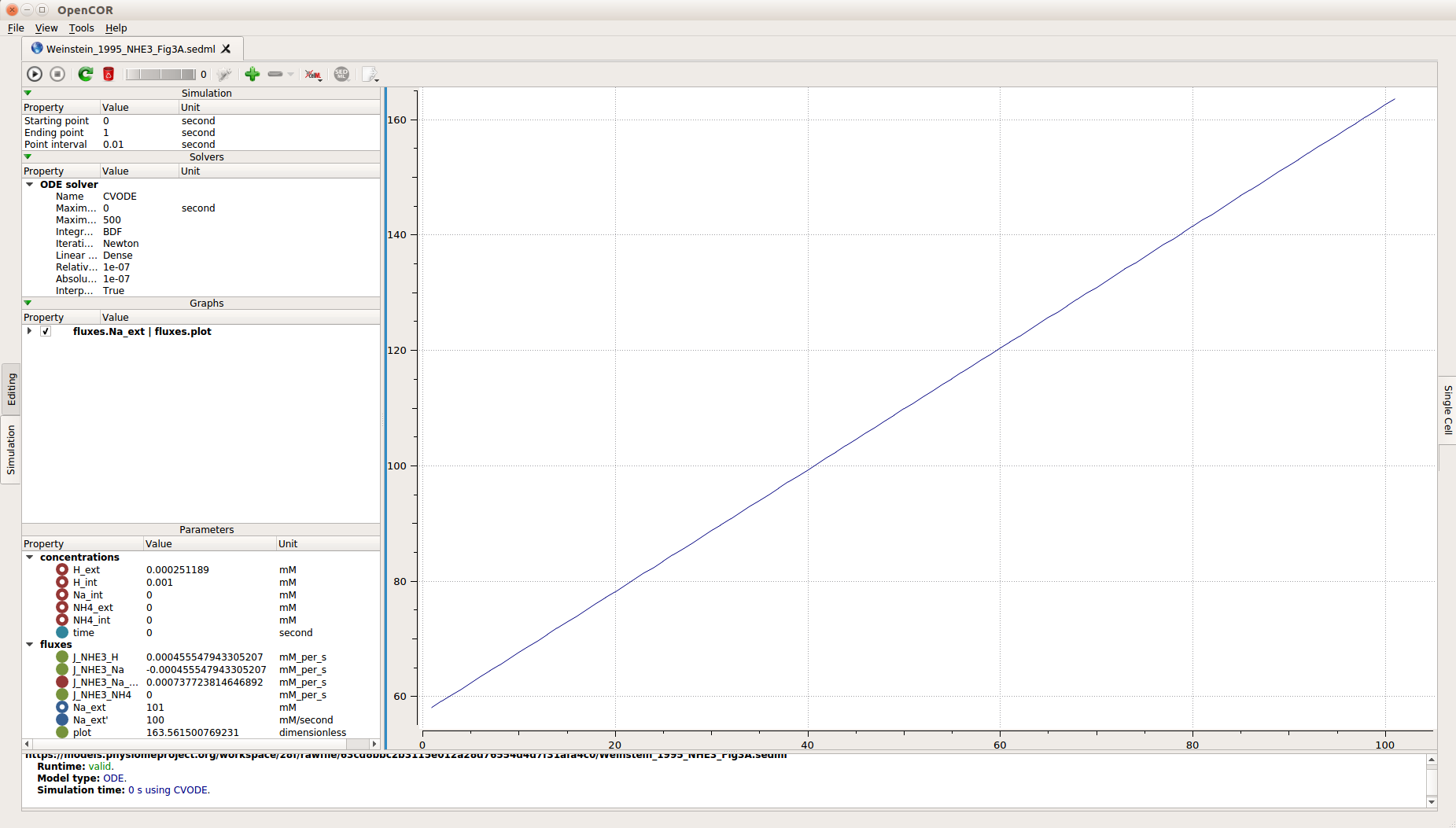This screenshot has width=1456, height=828.
Task: Uncheck the fluxes.Na_ext graph checkbox
Action: [x=46, y=332]
